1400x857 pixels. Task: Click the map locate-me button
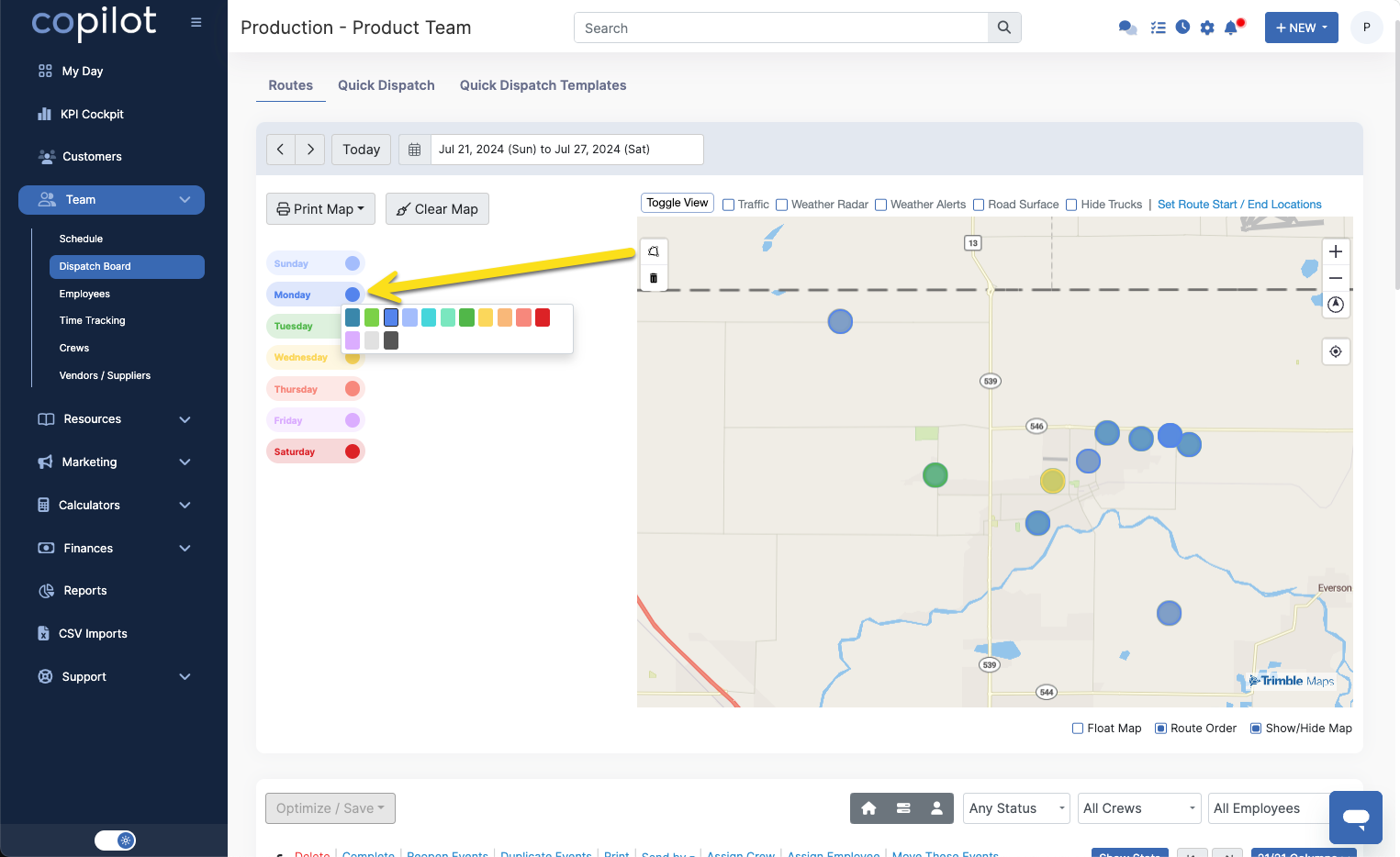(1336, 351)
